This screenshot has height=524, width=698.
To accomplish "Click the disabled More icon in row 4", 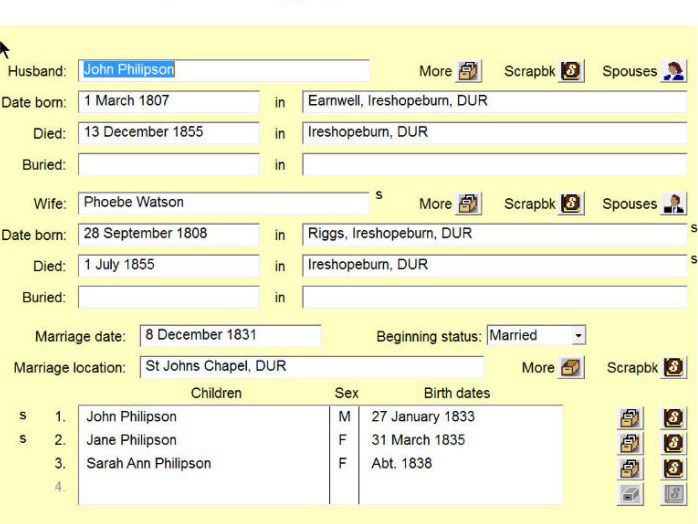I will click(630, 493).
